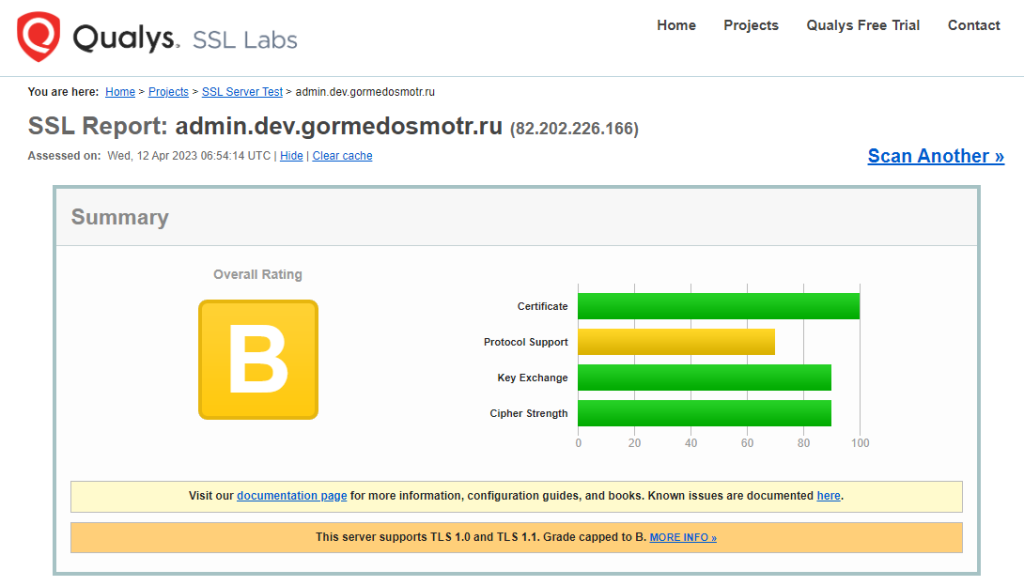
Task: Open the Home navigation item
Action: tap(676, 25)
